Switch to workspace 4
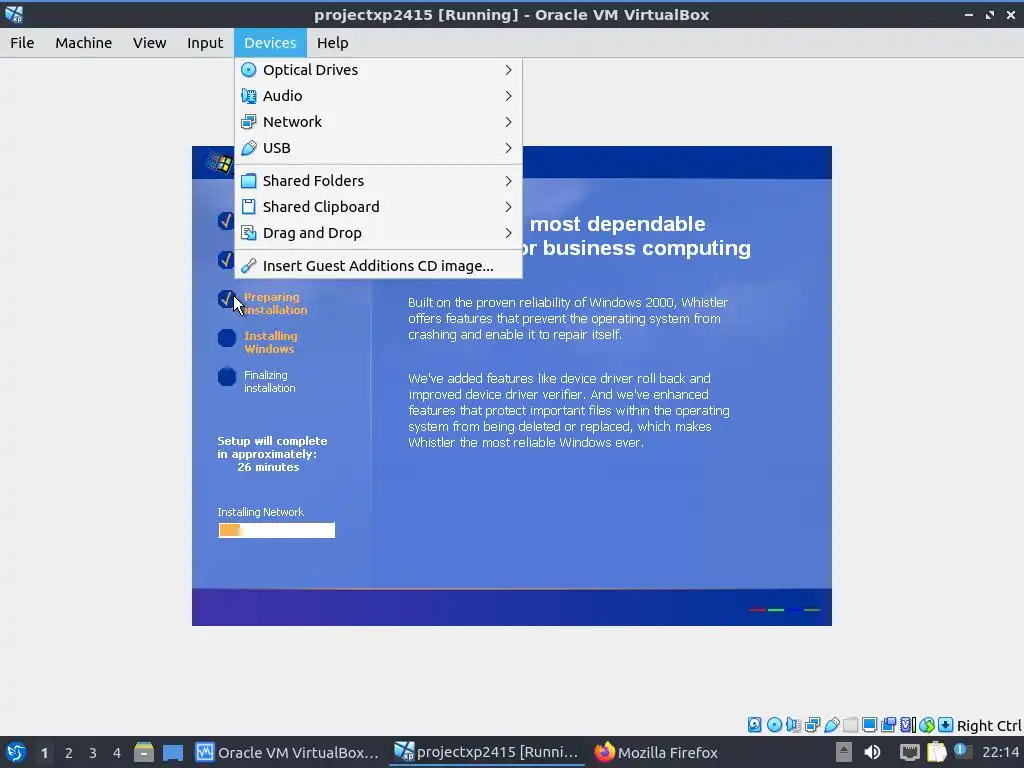This screenshot has height=768, width=1024. tap(117, 753)
